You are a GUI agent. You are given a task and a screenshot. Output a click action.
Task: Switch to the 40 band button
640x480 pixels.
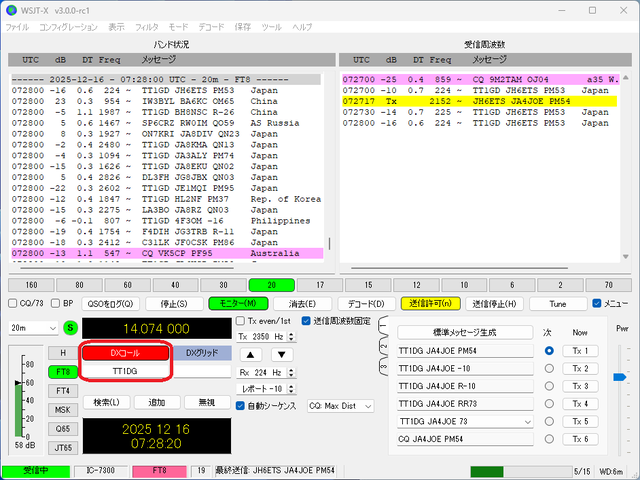[176, 285]
